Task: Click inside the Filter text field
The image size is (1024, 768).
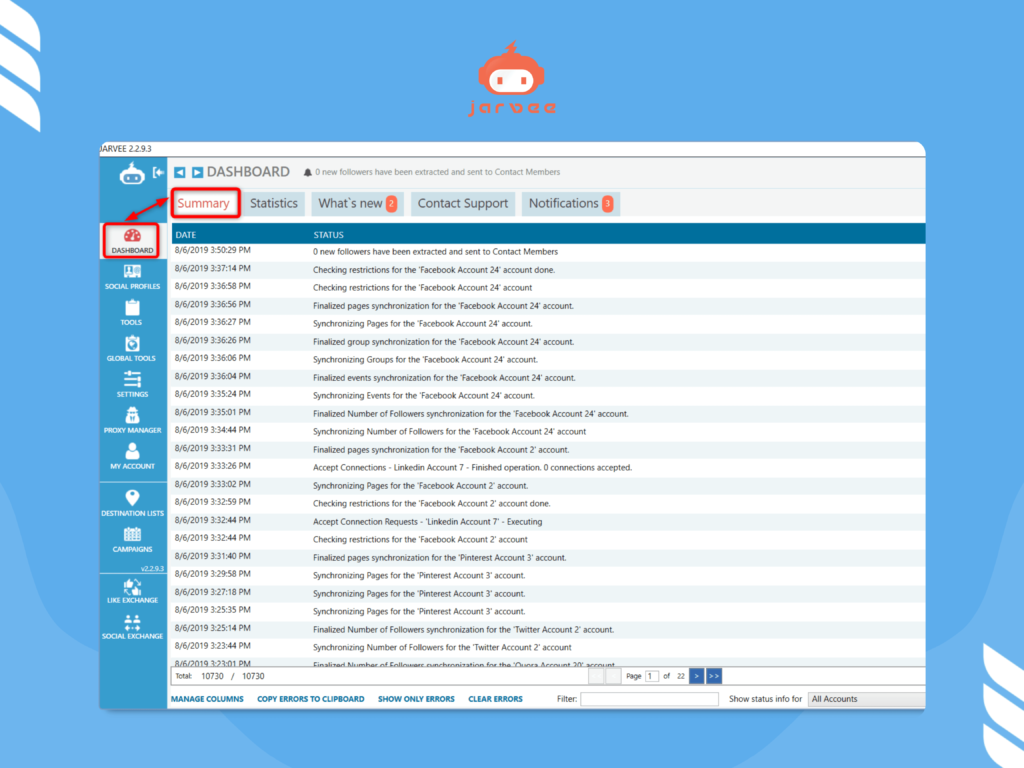Action: (648, 698)
